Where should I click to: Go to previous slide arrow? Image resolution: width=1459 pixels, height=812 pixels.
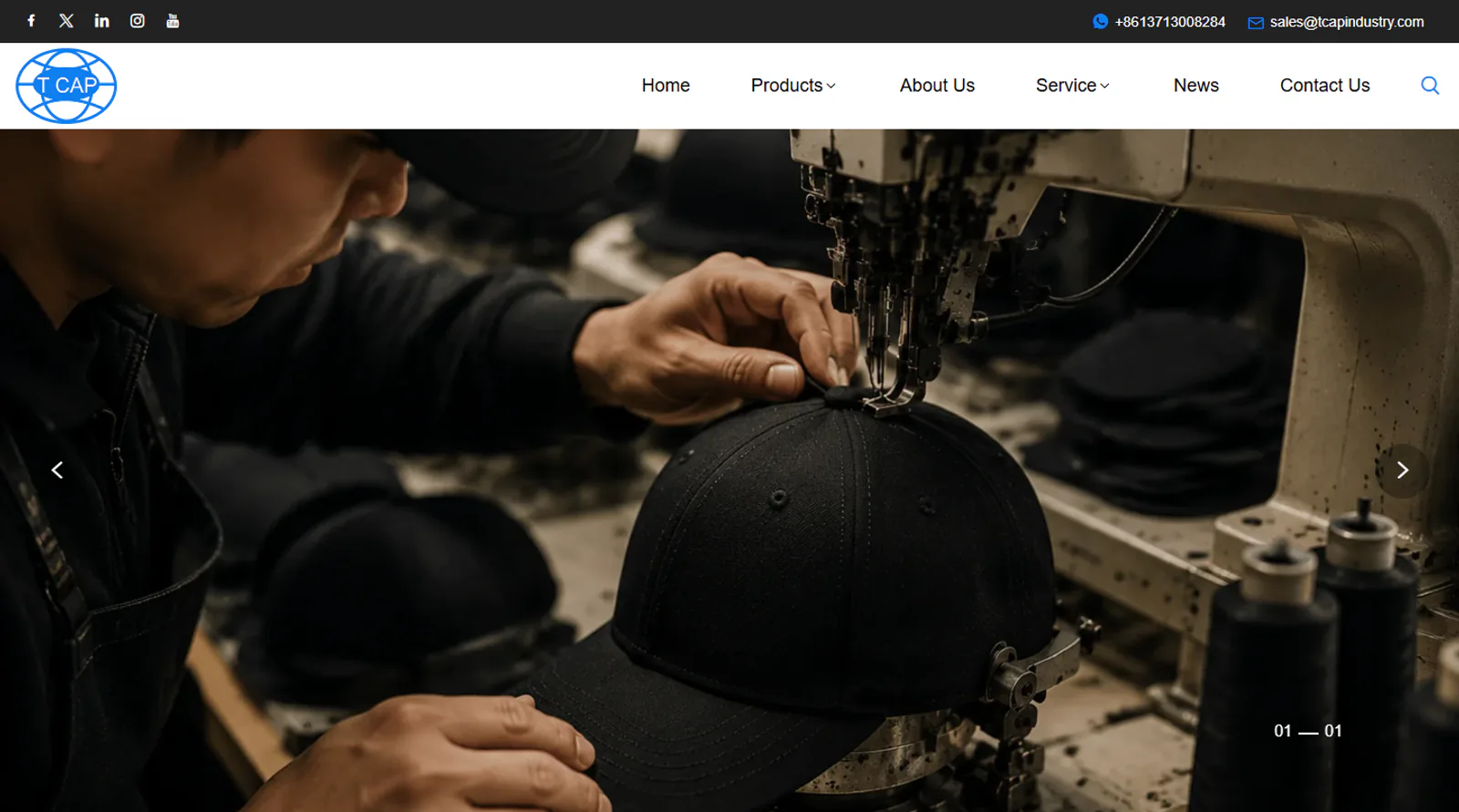(x=57, y=470)
